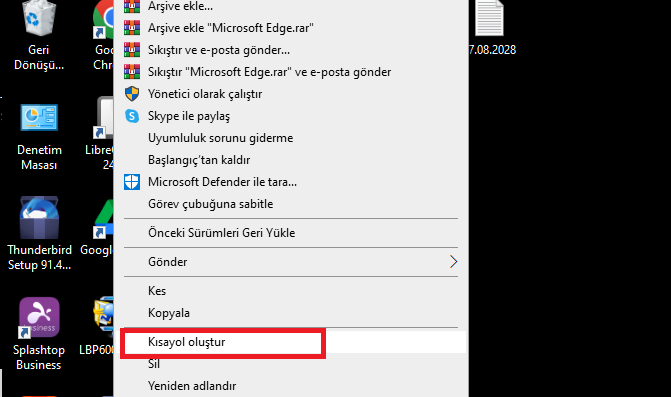
Task: Click the WinRAR icon beside Arşive ekle "Microsoft Edge.rar"
Action: tap(132, 28)
